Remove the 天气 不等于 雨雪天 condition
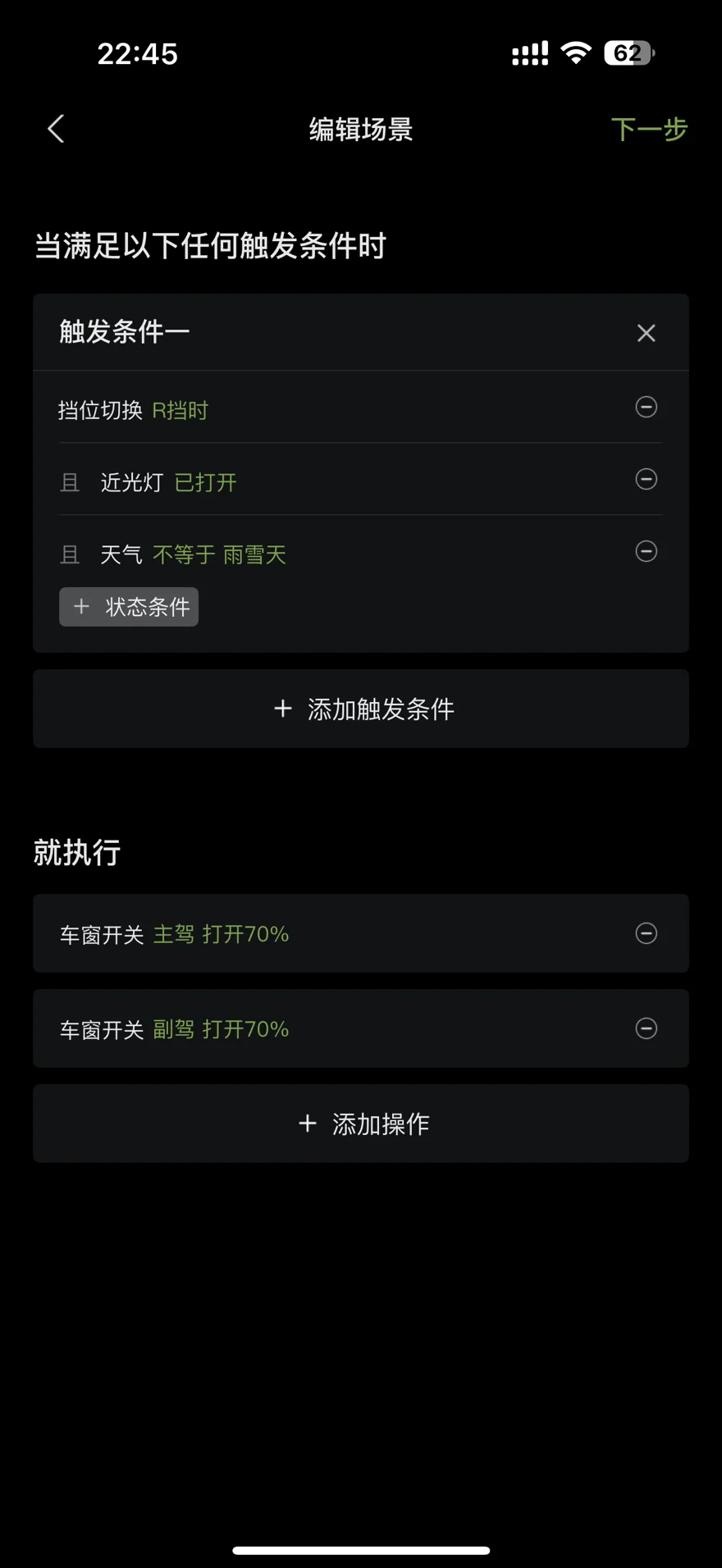 tap(647, 551)
